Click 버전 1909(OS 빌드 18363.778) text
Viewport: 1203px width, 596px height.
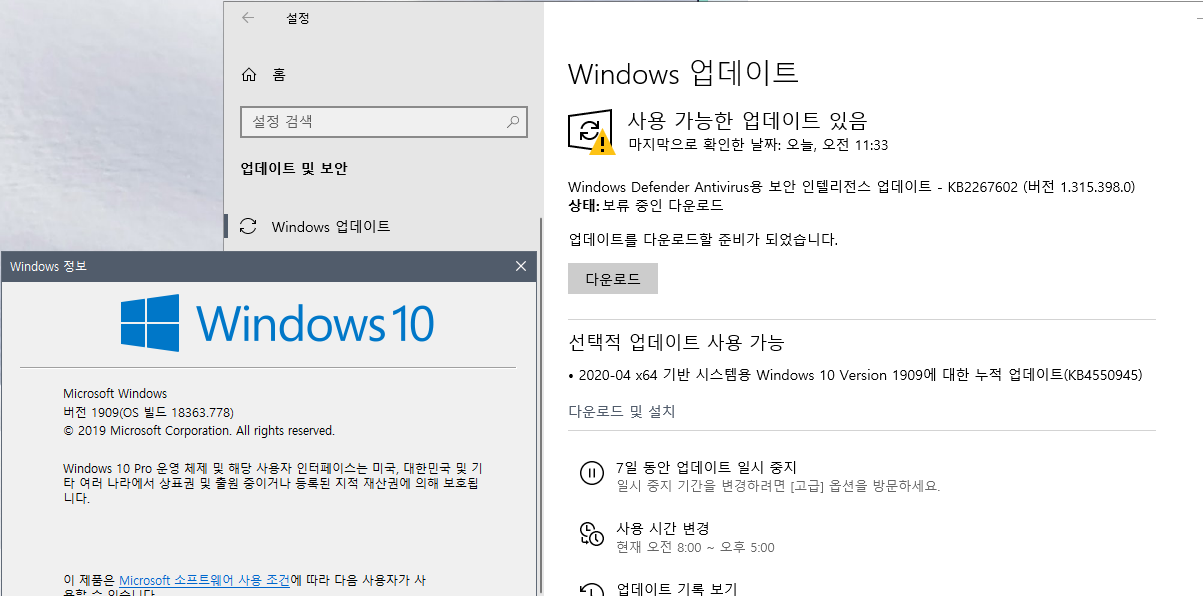pos(148,412)
